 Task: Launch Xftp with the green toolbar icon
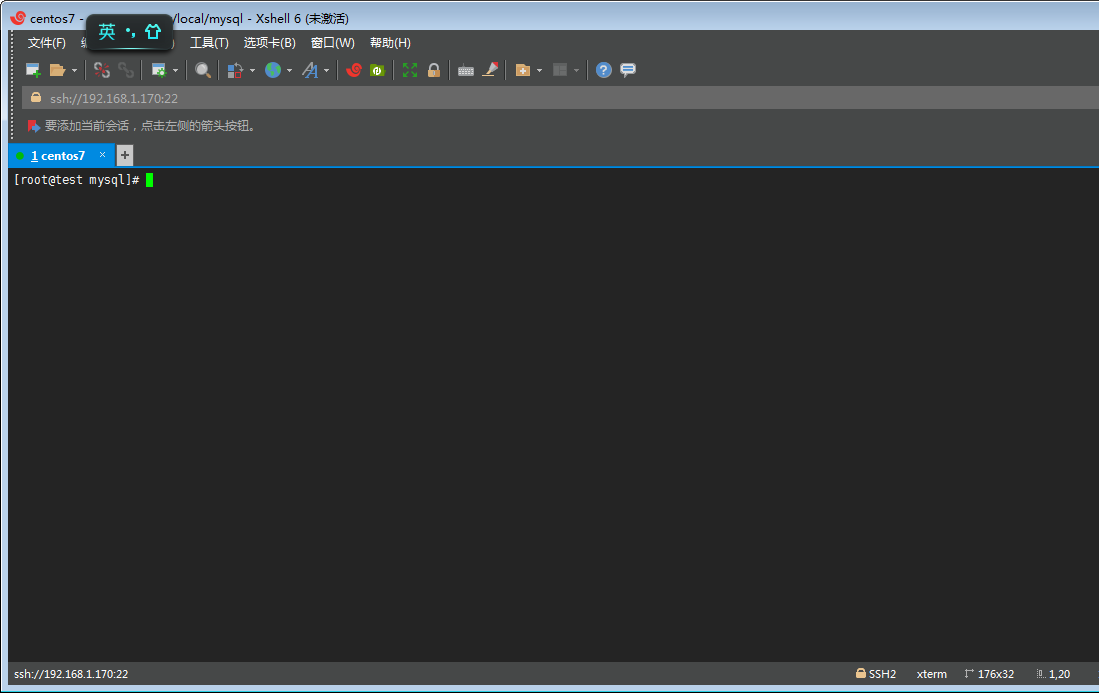[378, 70]
